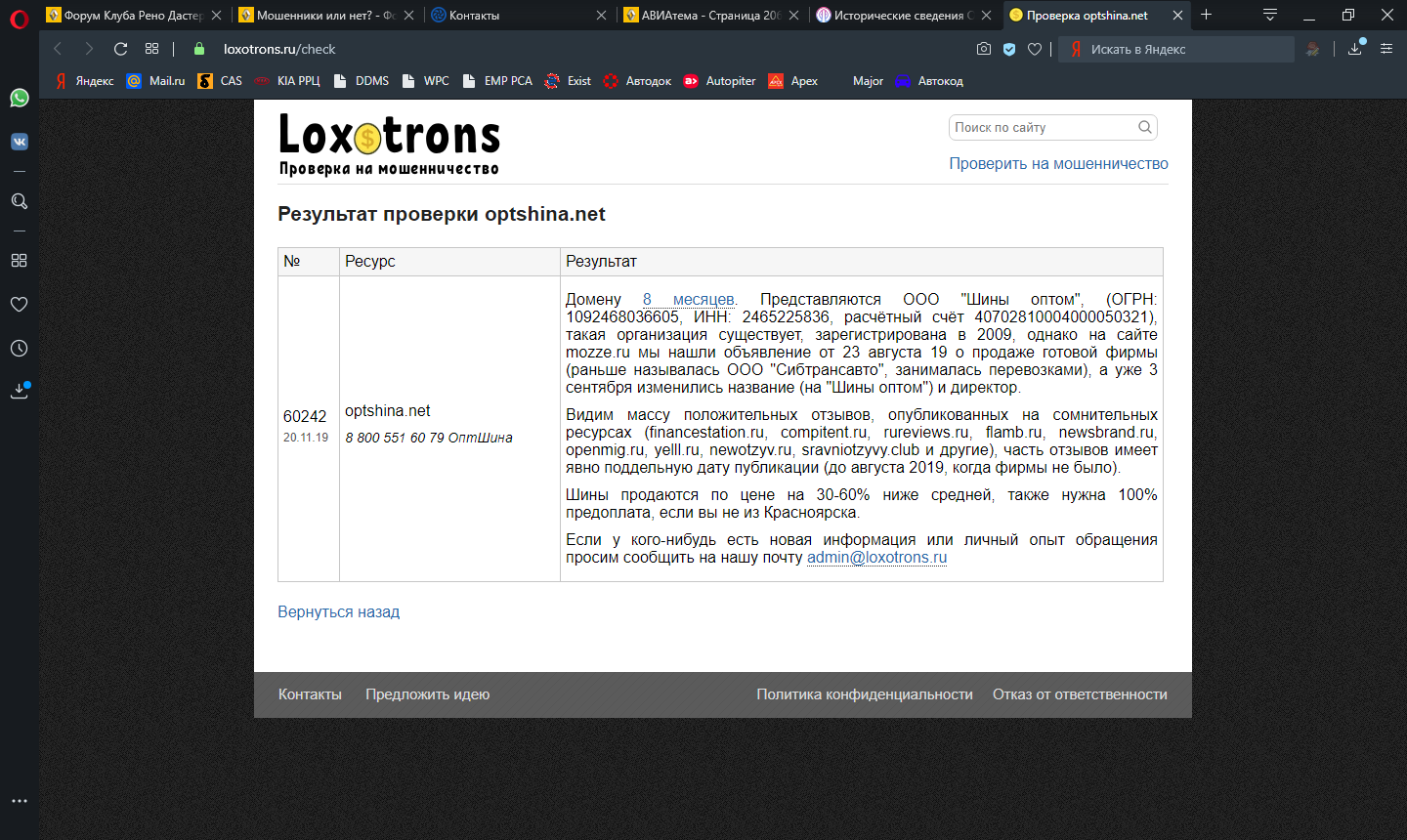
Task: Open the Easy Setup settings icon
Action: coord(1386,49)
